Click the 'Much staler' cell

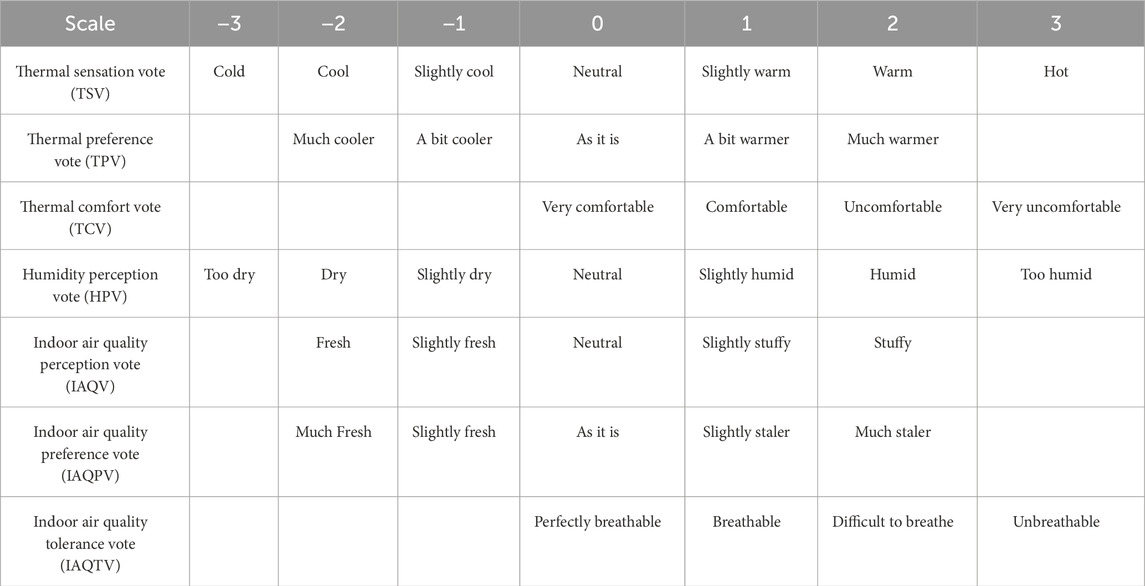point(892,432)
